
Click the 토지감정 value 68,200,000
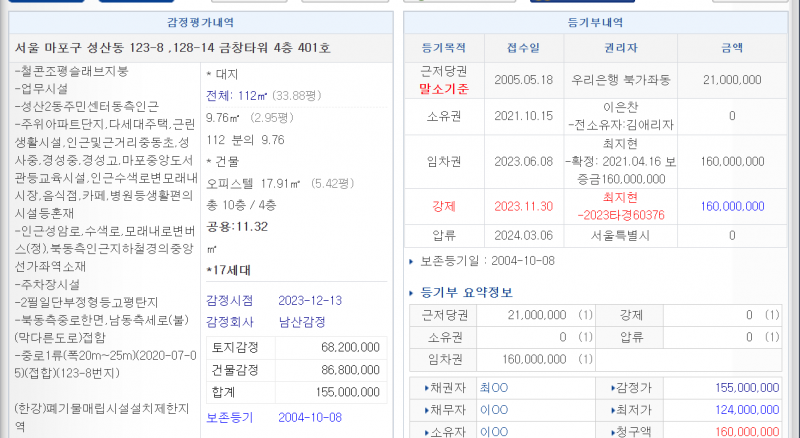pos(351,348)
